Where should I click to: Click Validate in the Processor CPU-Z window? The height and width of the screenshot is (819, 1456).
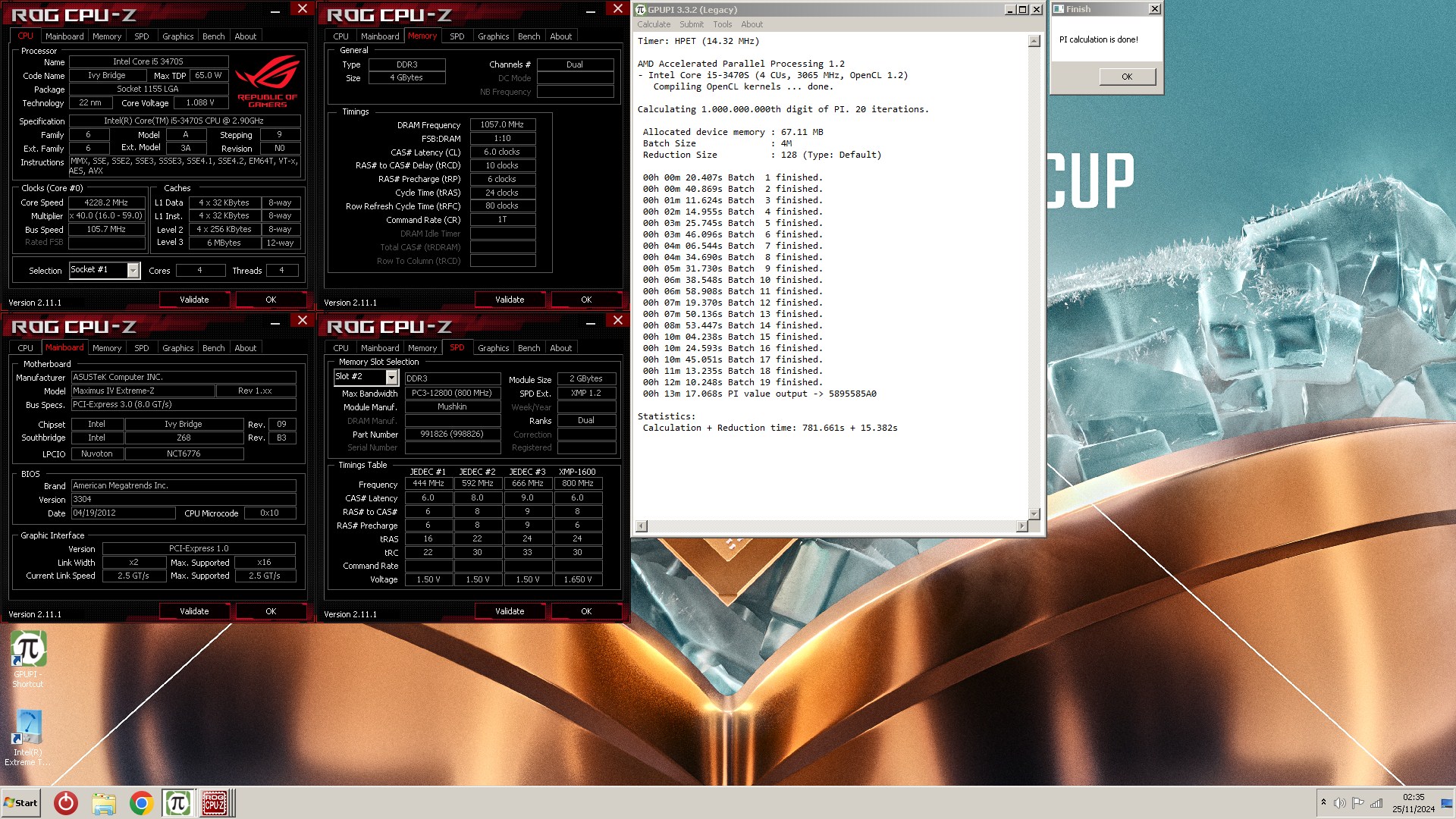[x=194, y=300]
